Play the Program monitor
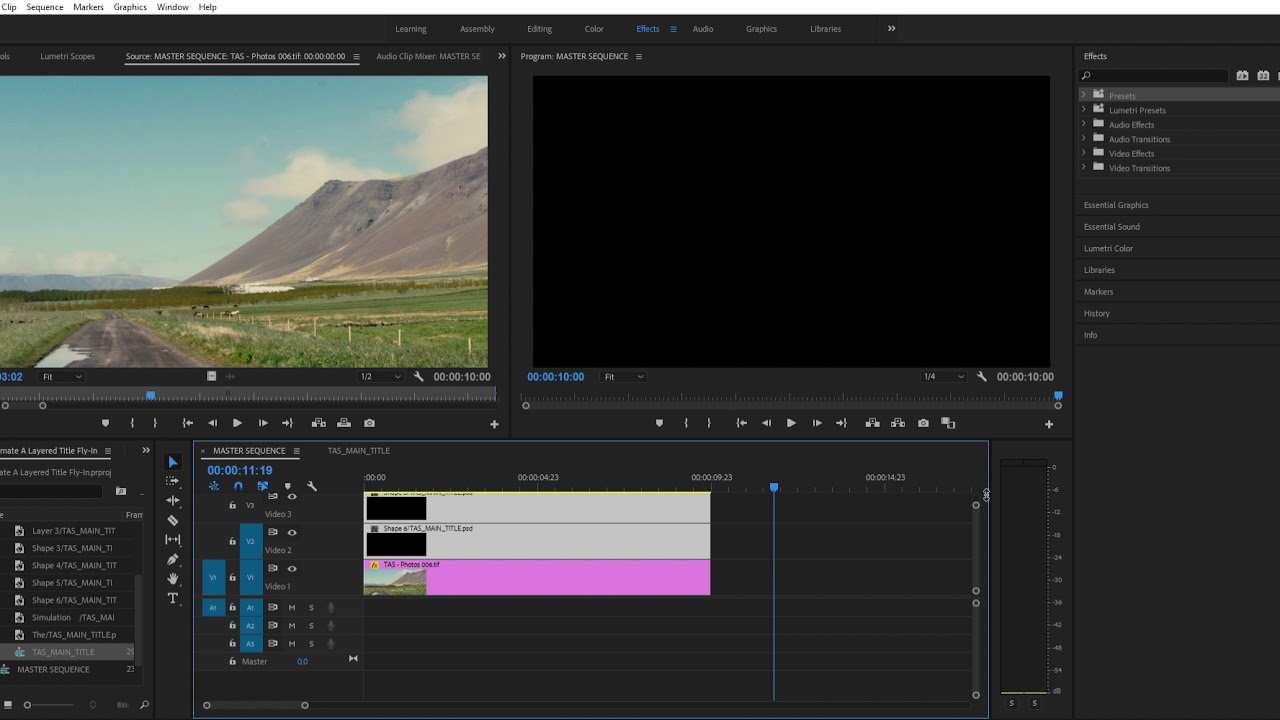This screenshot has width=1280, height=720. coord(791,423)
